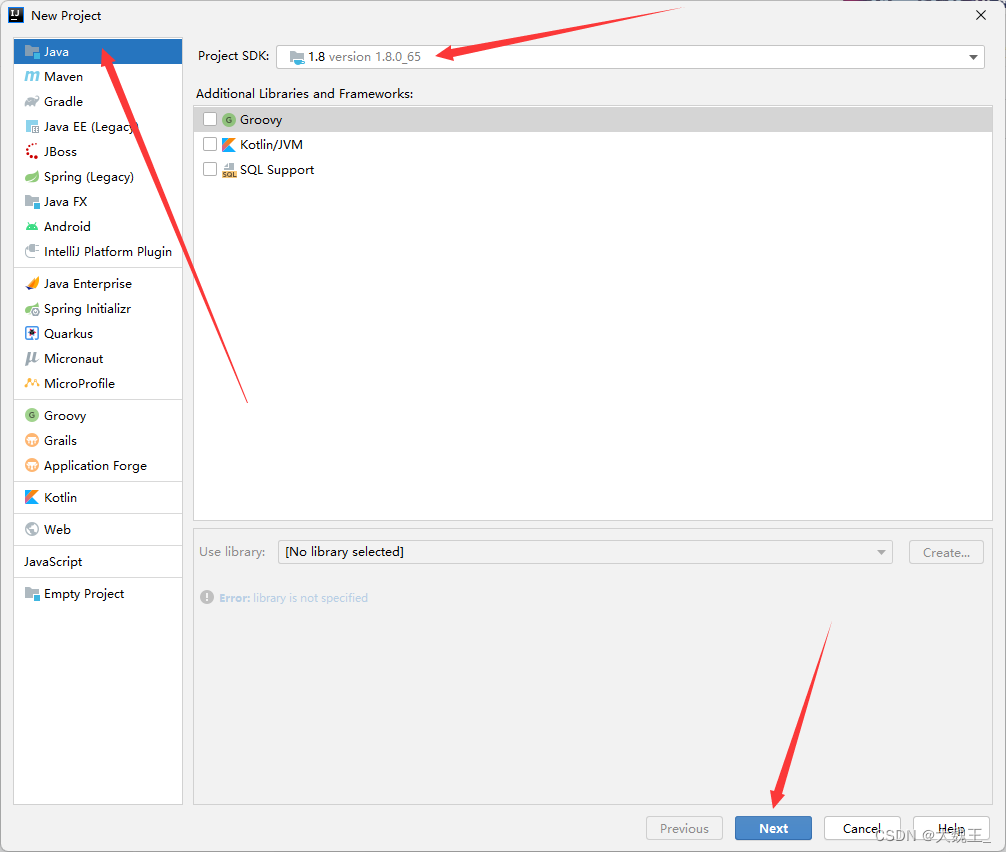Select Maven project type
Viewport: 1006px width, 852px height.
[98, 76]
